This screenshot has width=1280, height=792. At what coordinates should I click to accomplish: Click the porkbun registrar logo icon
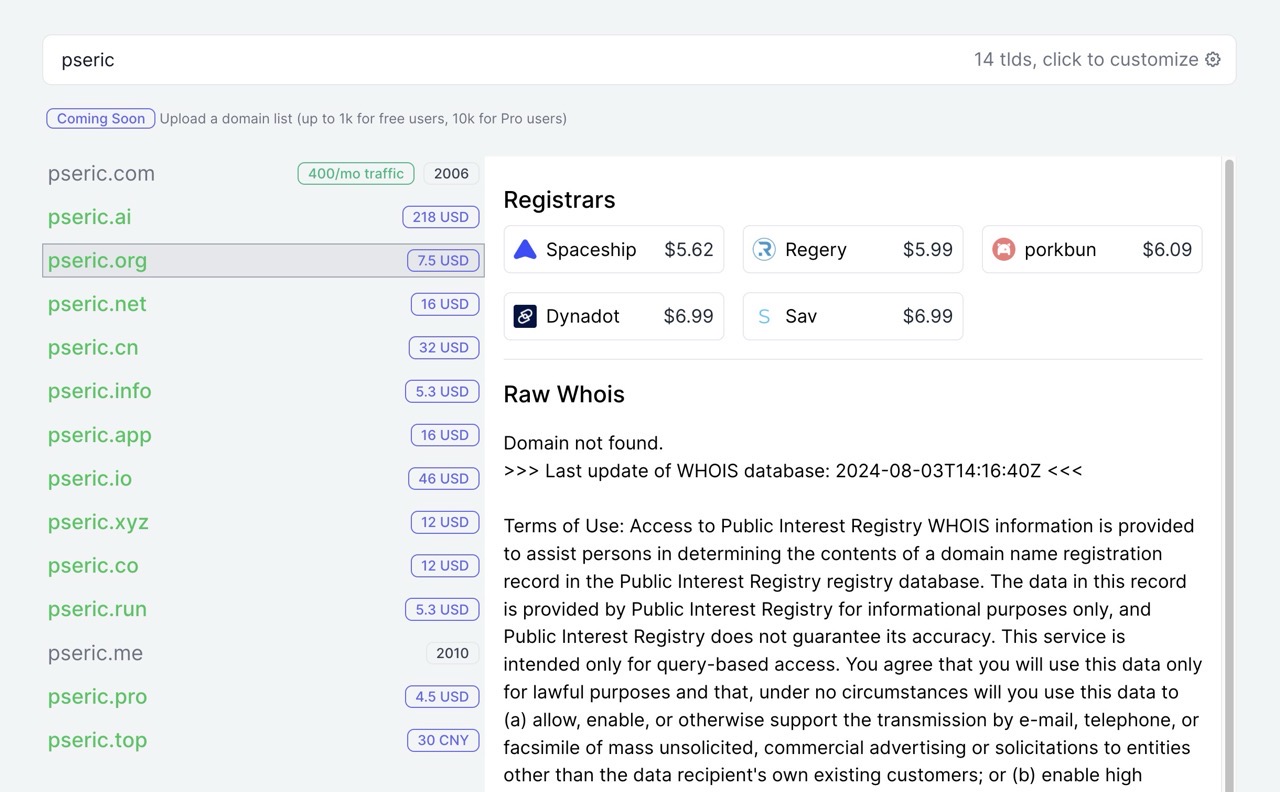[1003, 250]
